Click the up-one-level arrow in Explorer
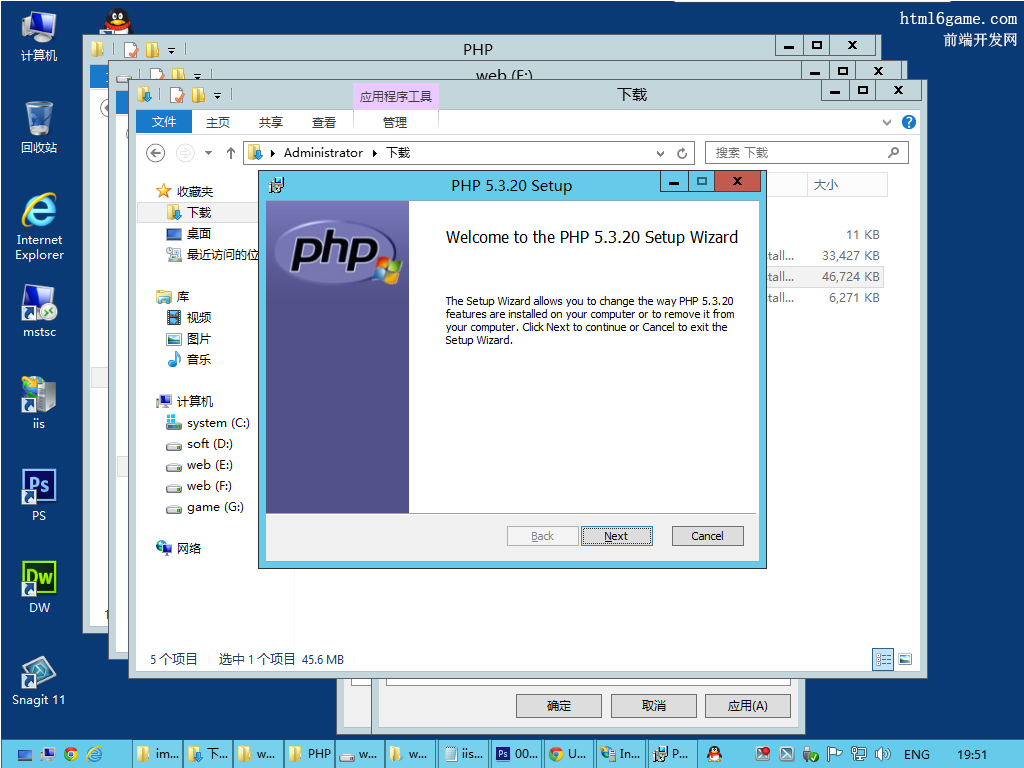 pyautogui.click(x=231, y=153)
